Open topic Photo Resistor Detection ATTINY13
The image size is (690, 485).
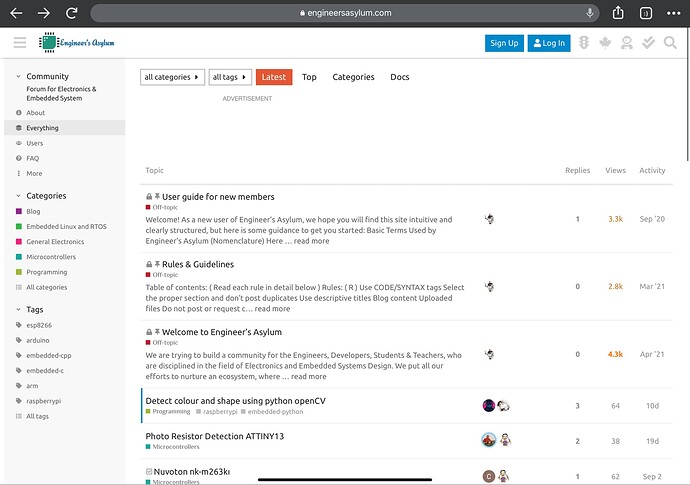coord(215,436)
